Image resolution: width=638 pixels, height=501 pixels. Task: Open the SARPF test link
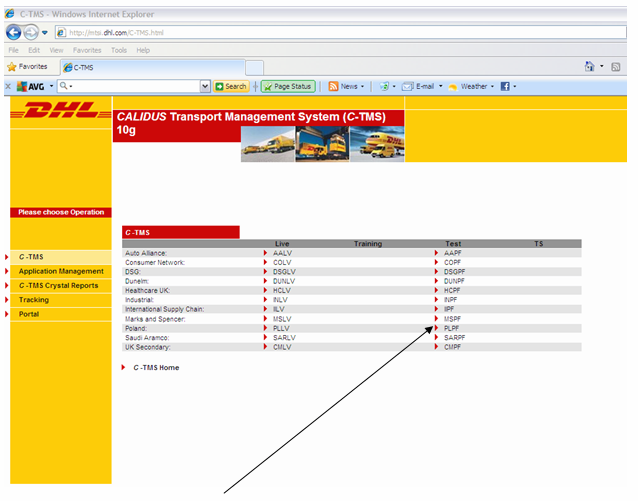454,338
